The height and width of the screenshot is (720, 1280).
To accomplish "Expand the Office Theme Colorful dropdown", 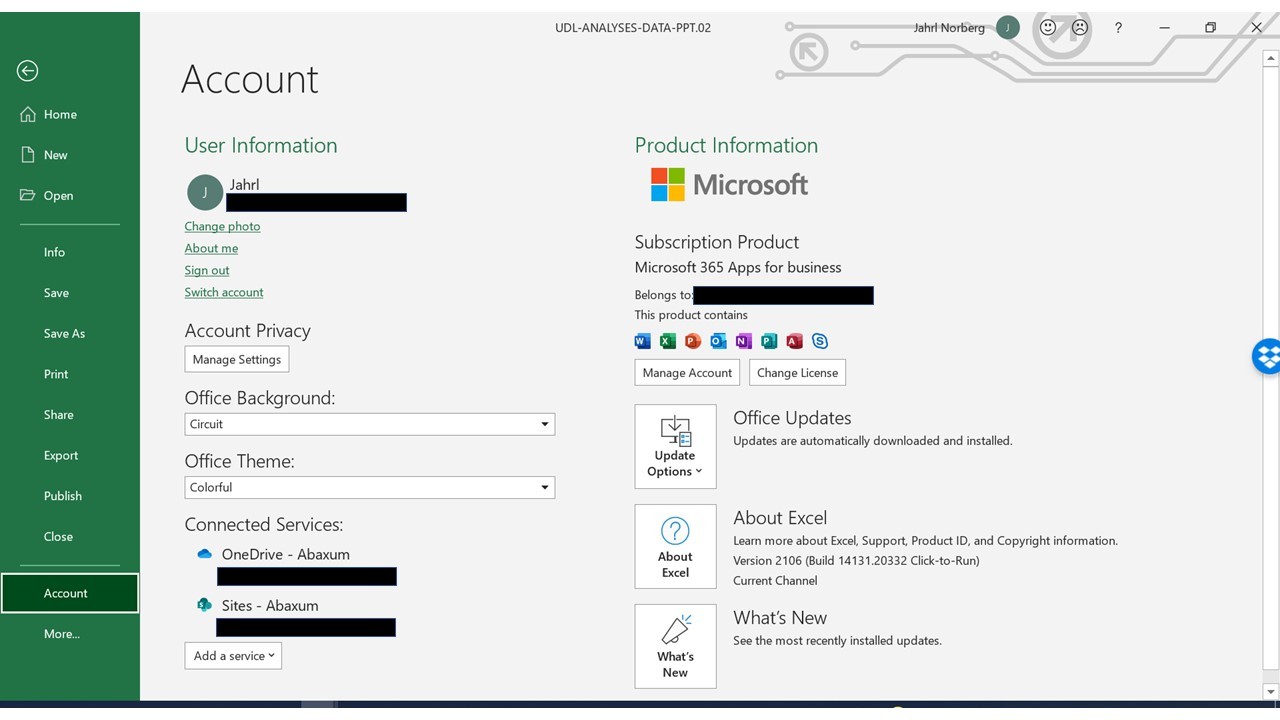I will tap(370, 487).
